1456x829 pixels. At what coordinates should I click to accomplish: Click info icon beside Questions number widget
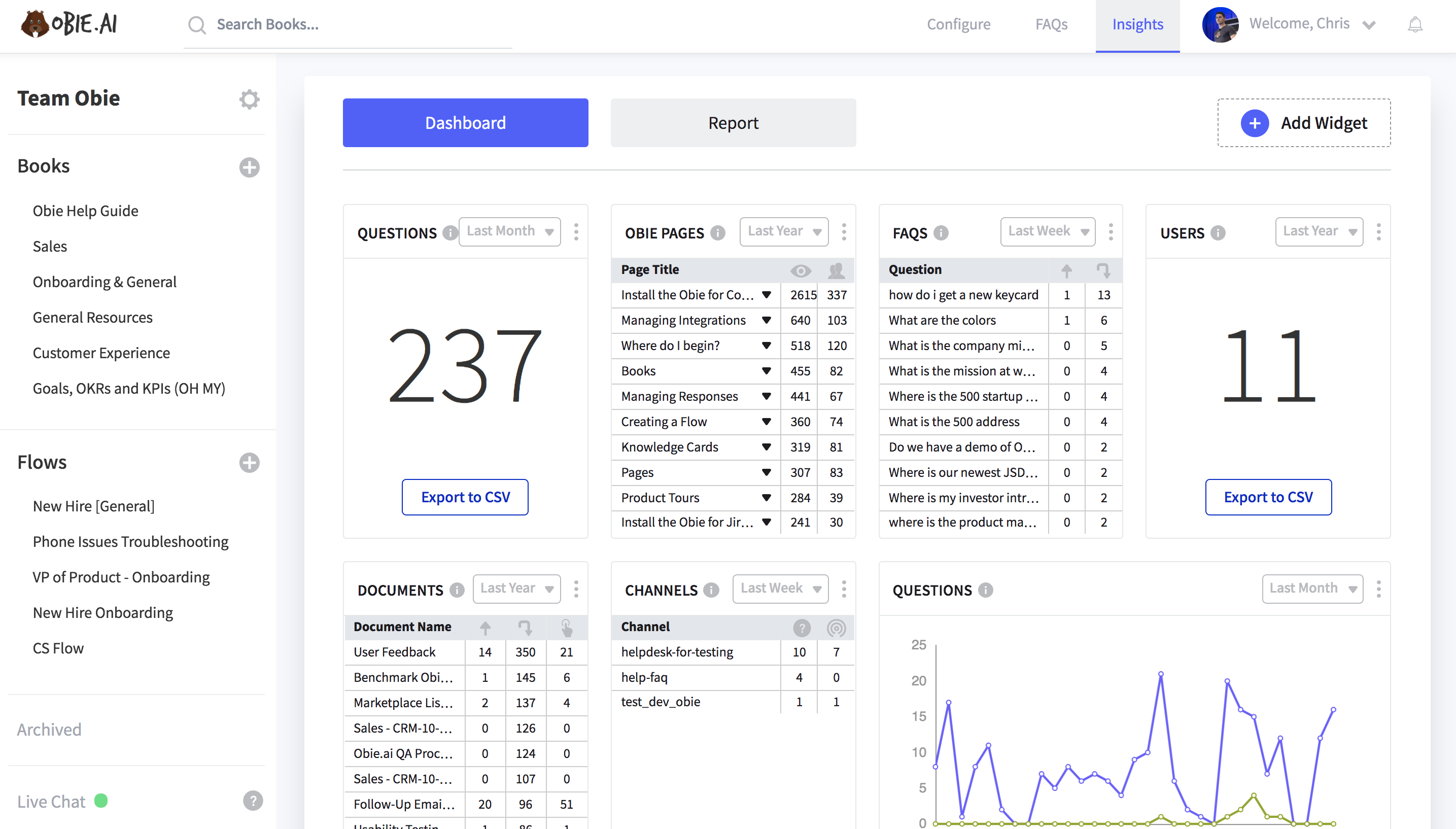(449, 233)
